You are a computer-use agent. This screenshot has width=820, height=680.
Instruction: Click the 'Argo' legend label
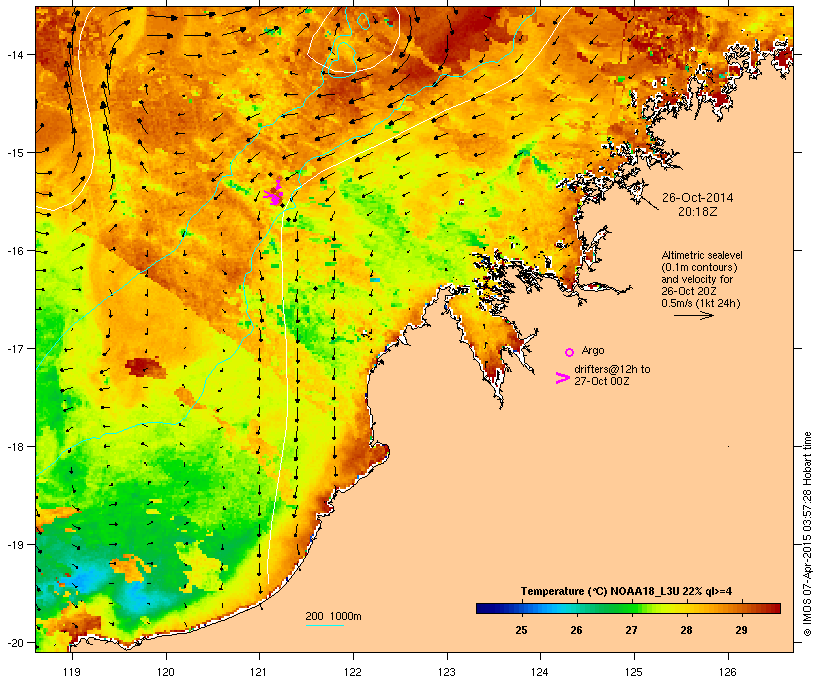coord(593,350)
